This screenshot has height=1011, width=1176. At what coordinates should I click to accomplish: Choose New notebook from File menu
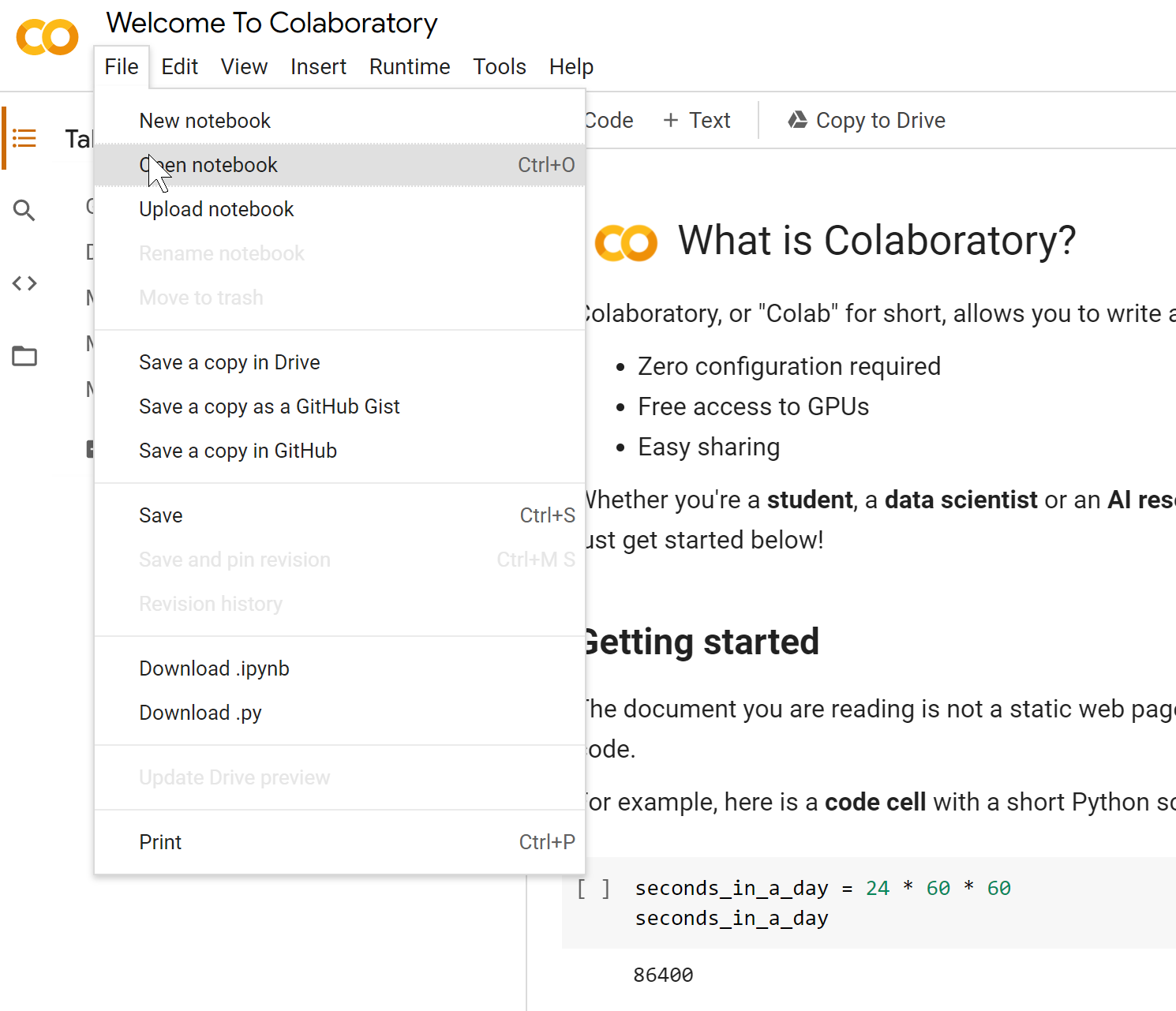tap(340, 121)
